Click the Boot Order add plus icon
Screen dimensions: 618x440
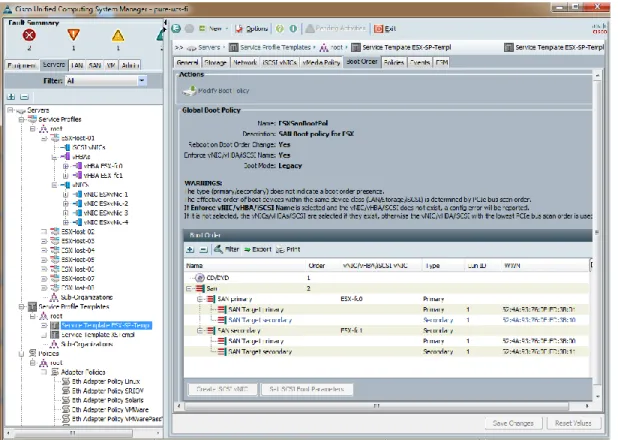coord(190,249)
